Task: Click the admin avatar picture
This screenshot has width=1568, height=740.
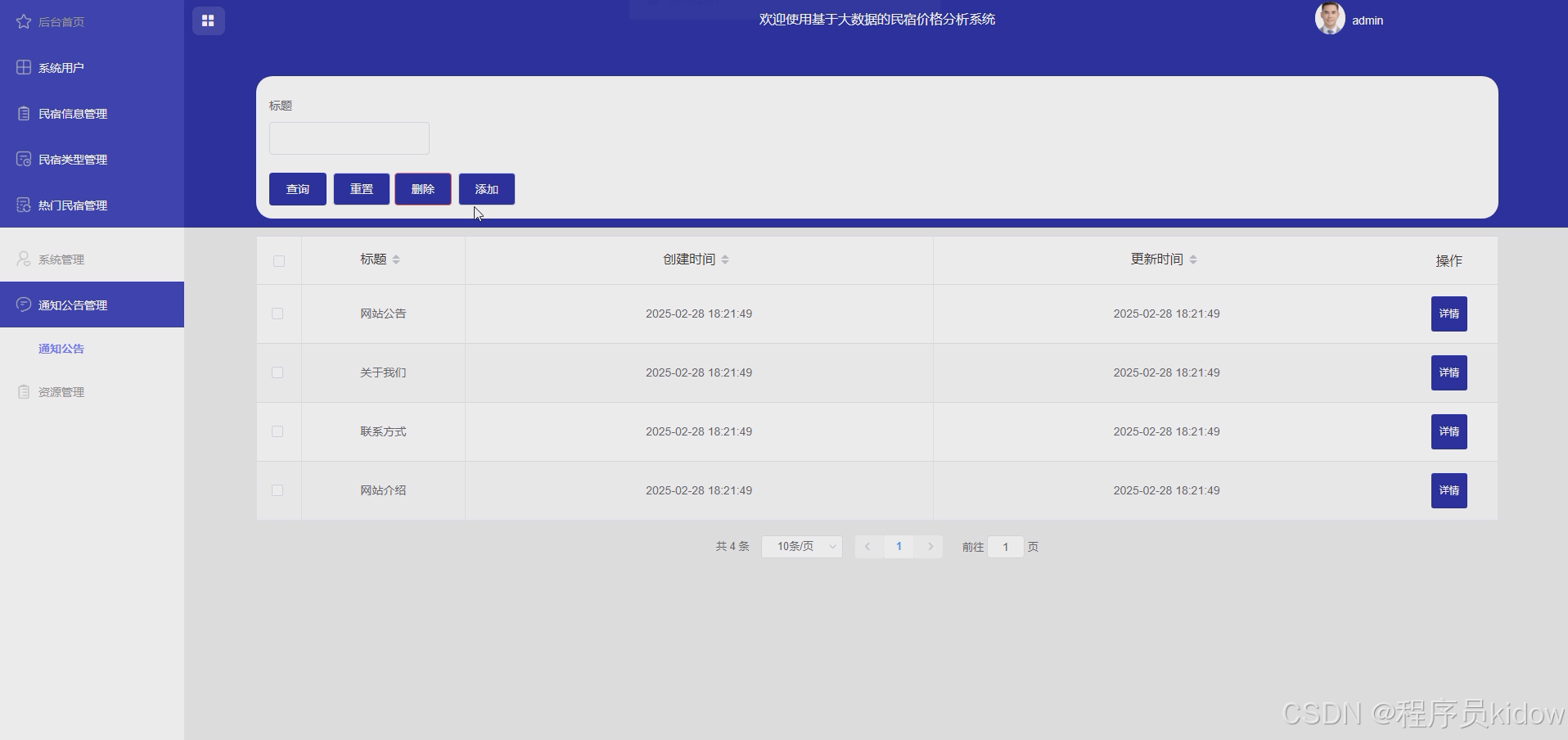Action: pyautogui.click(x=1330, y=18)
